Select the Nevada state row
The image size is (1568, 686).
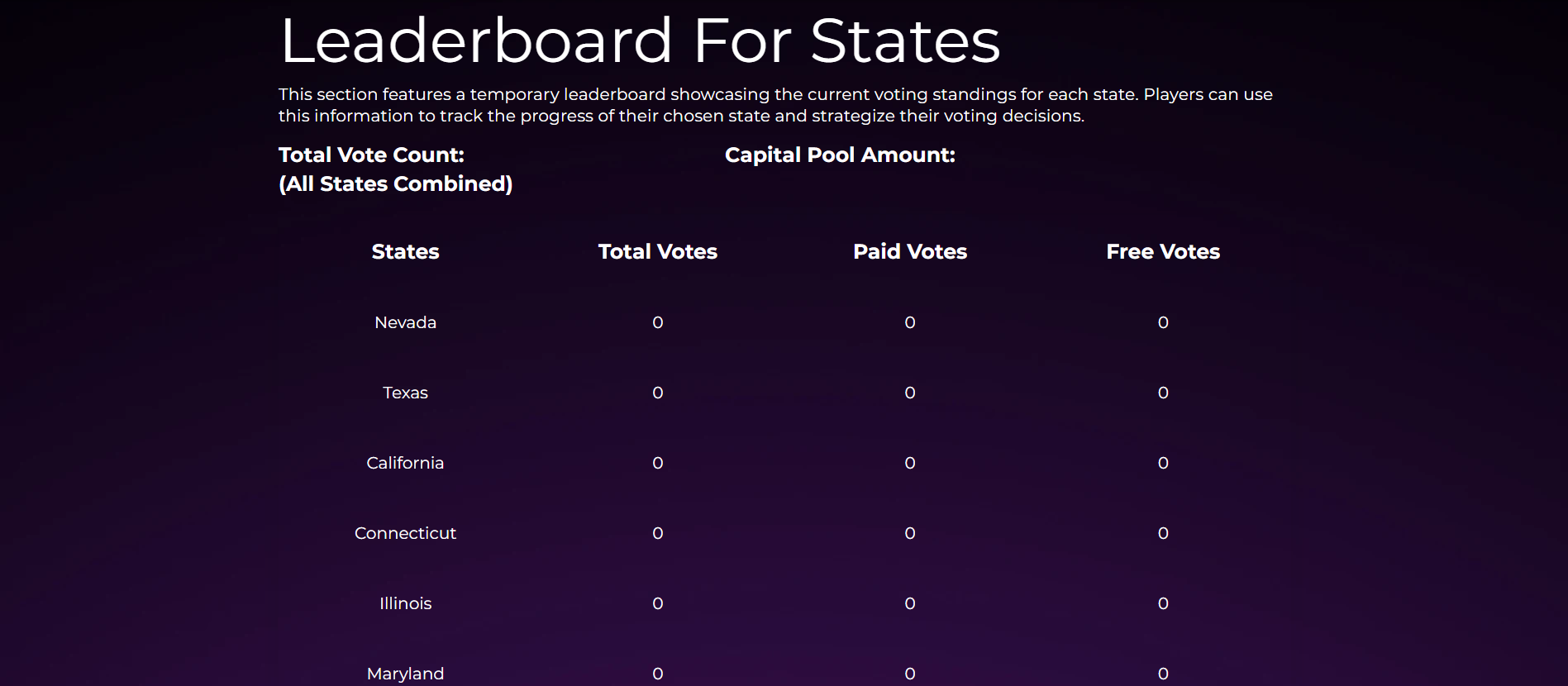pos(784,322)
